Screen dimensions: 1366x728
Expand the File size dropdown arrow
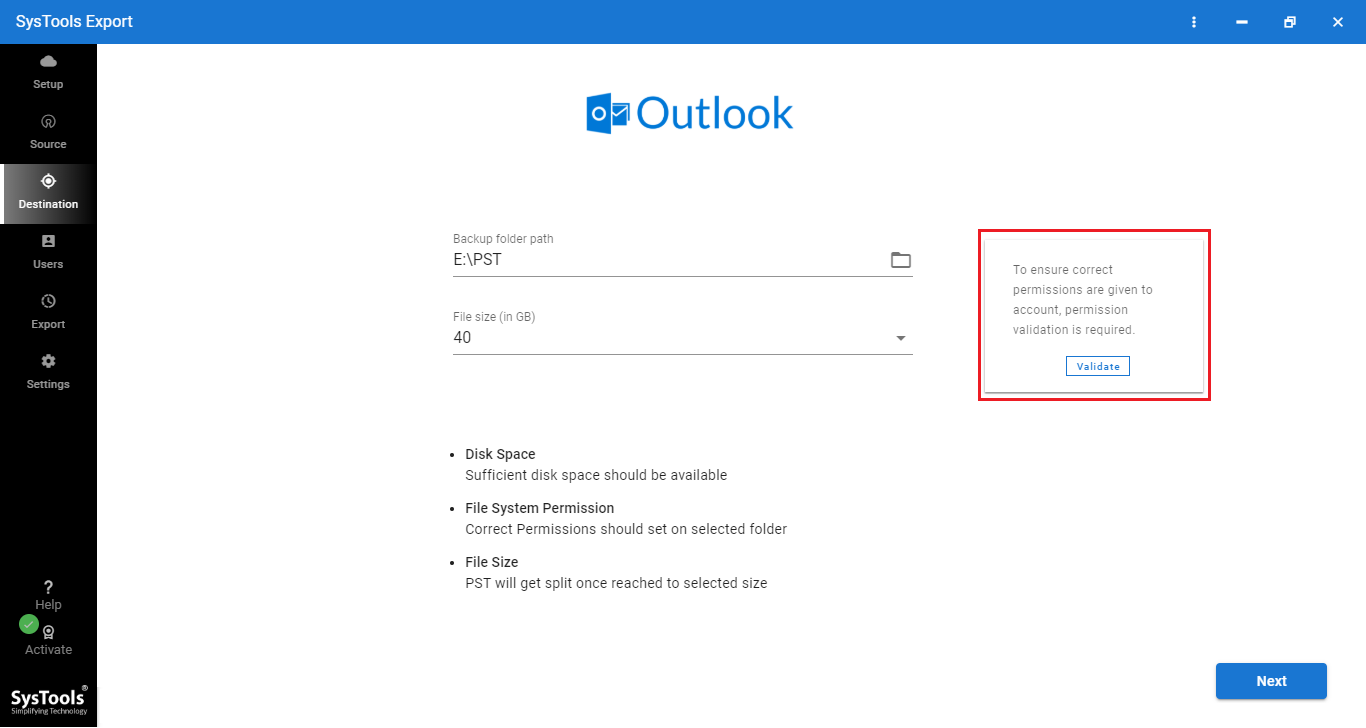[x=901, y=338]
